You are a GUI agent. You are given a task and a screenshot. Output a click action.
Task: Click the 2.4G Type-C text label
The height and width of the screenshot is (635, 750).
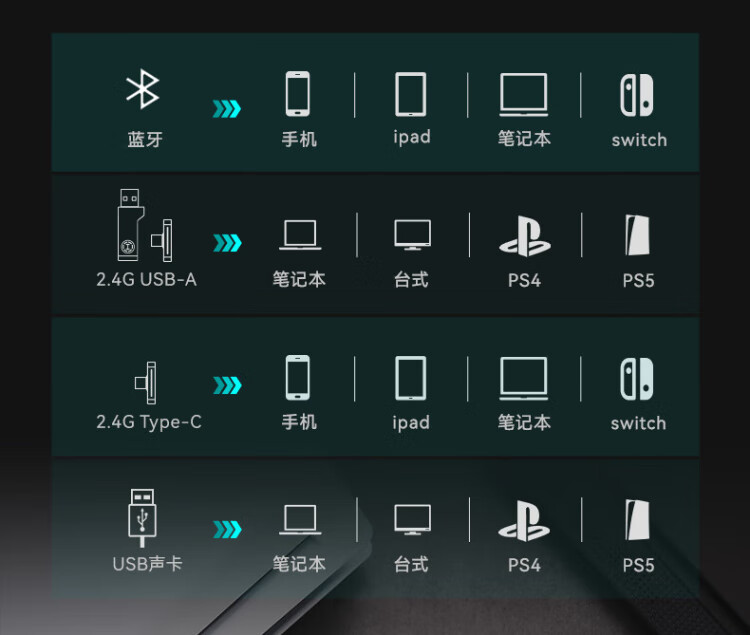pos(149,422)
